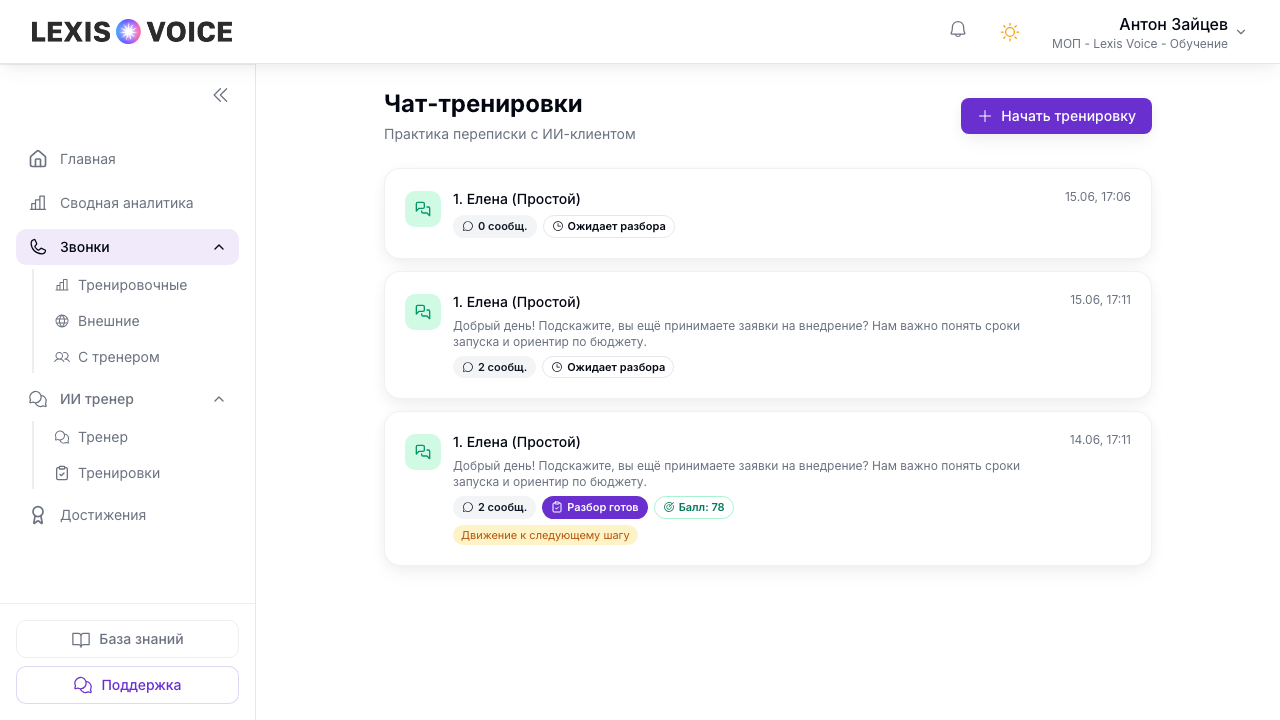Collapse the sidebar with double-chevron icon
Image resolution: width=1280 pixels, height=720 pixels.
tap(220, 95)
